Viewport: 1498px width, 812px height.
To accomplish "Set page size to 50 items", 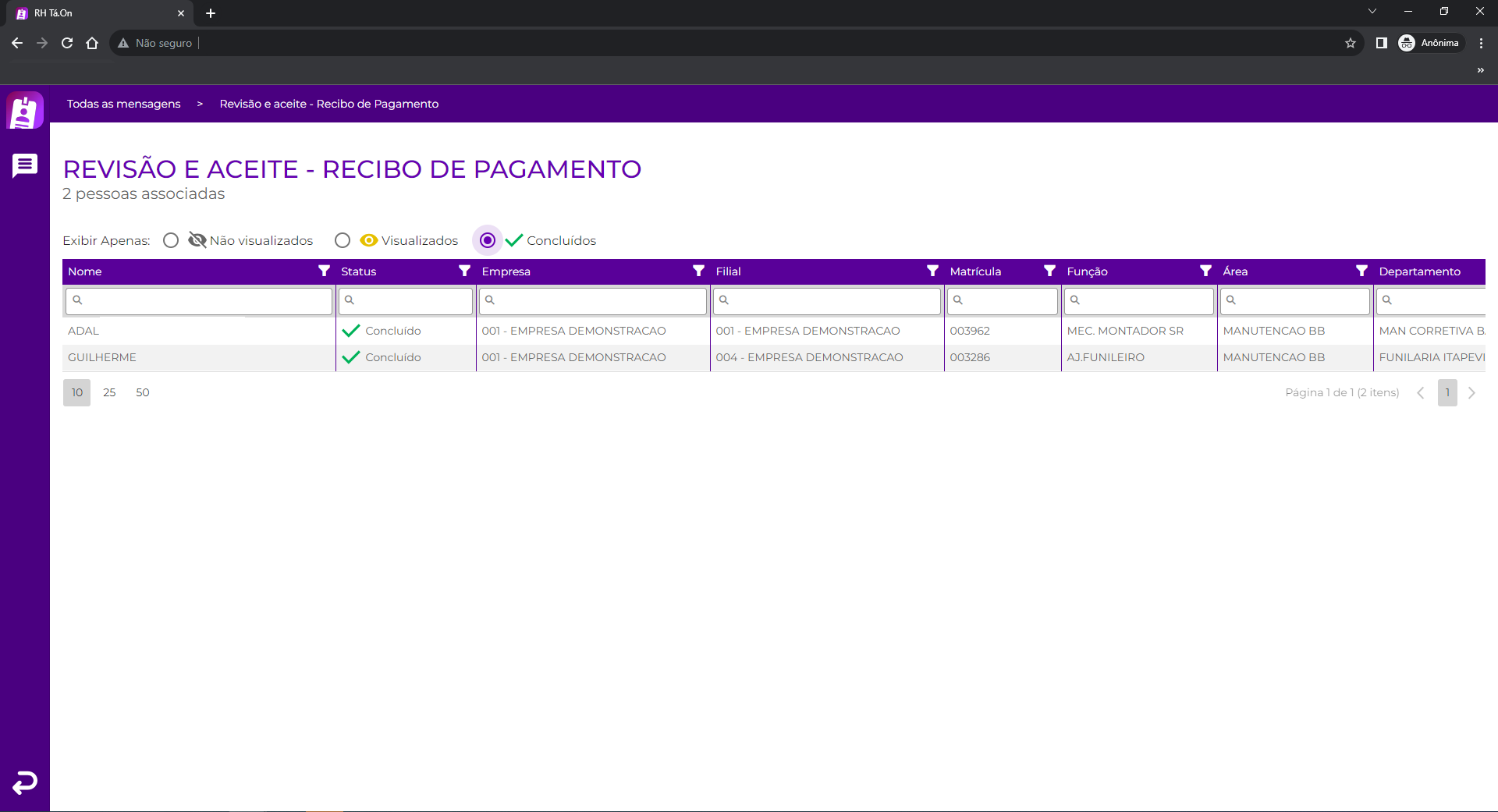I will [143, 392].
